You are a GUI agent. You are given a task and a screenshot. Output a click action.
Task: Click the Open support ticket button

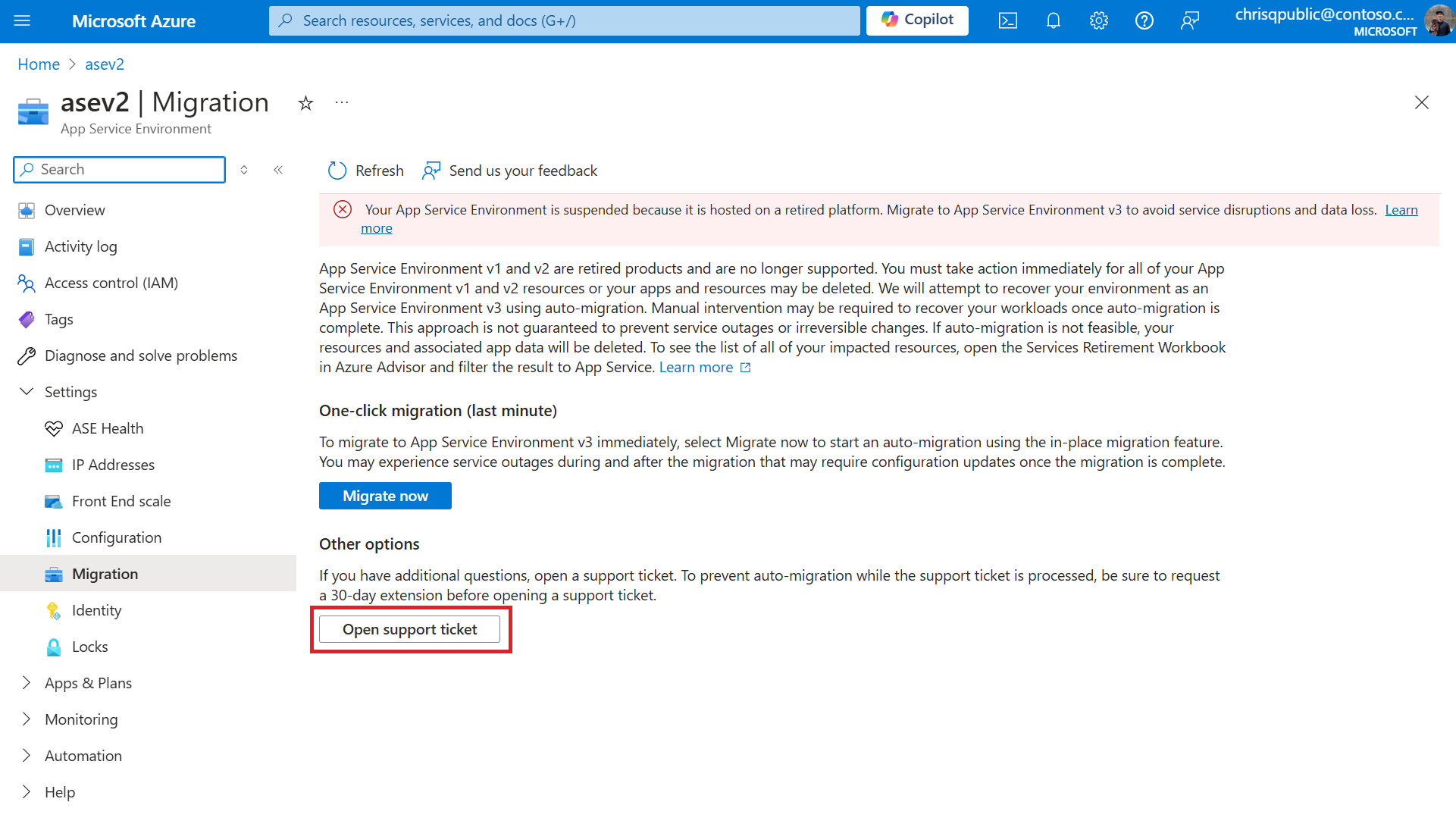tap(410, 629)
